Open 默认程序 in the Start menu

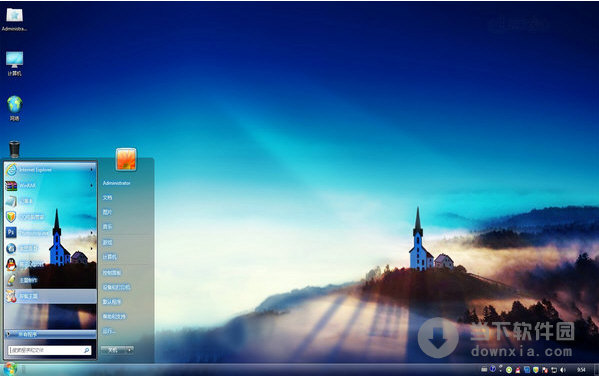coord(112,301)
